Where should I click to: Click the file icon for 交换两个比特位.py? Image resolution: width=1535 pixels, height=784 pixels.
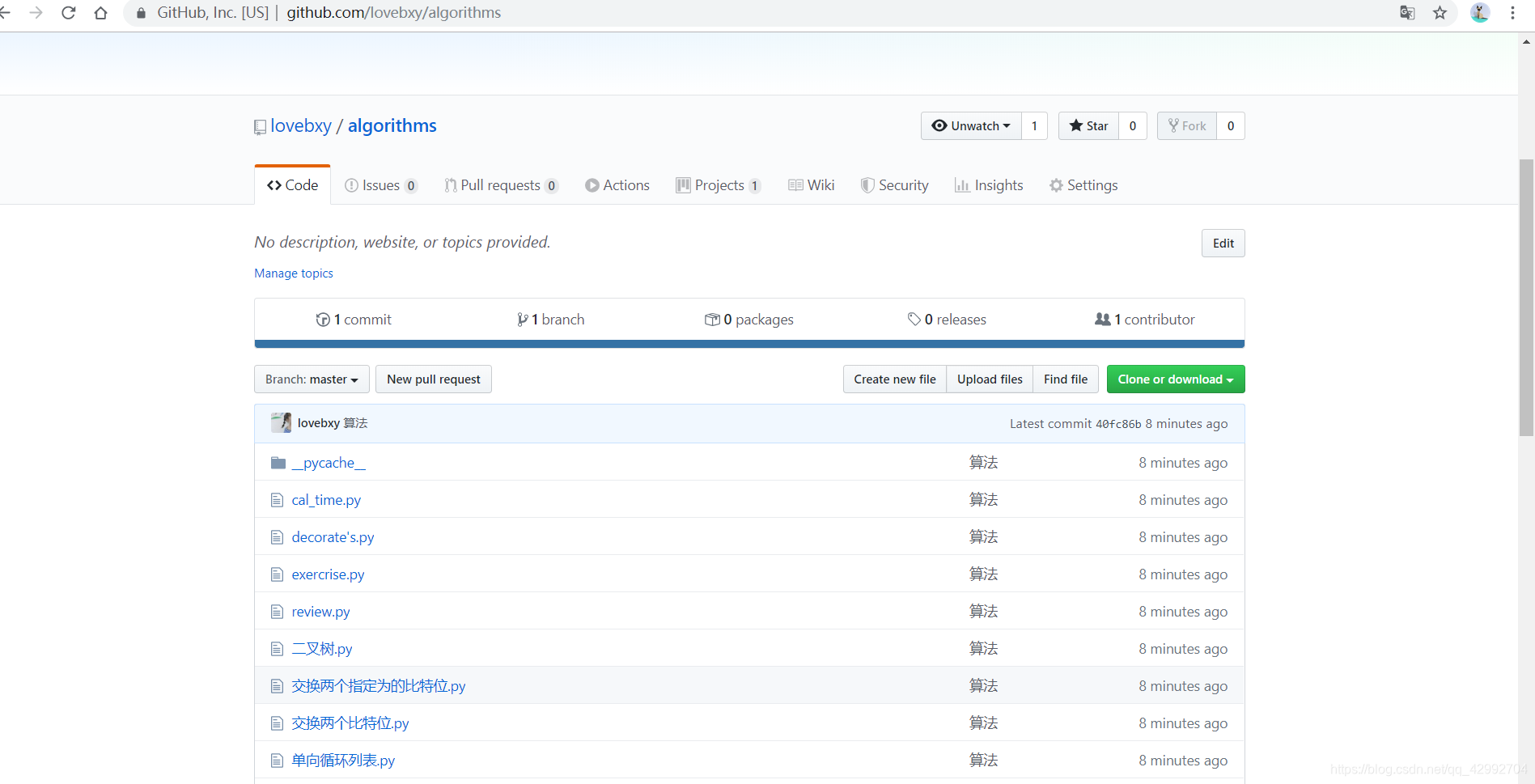click(x=277, y=723)
